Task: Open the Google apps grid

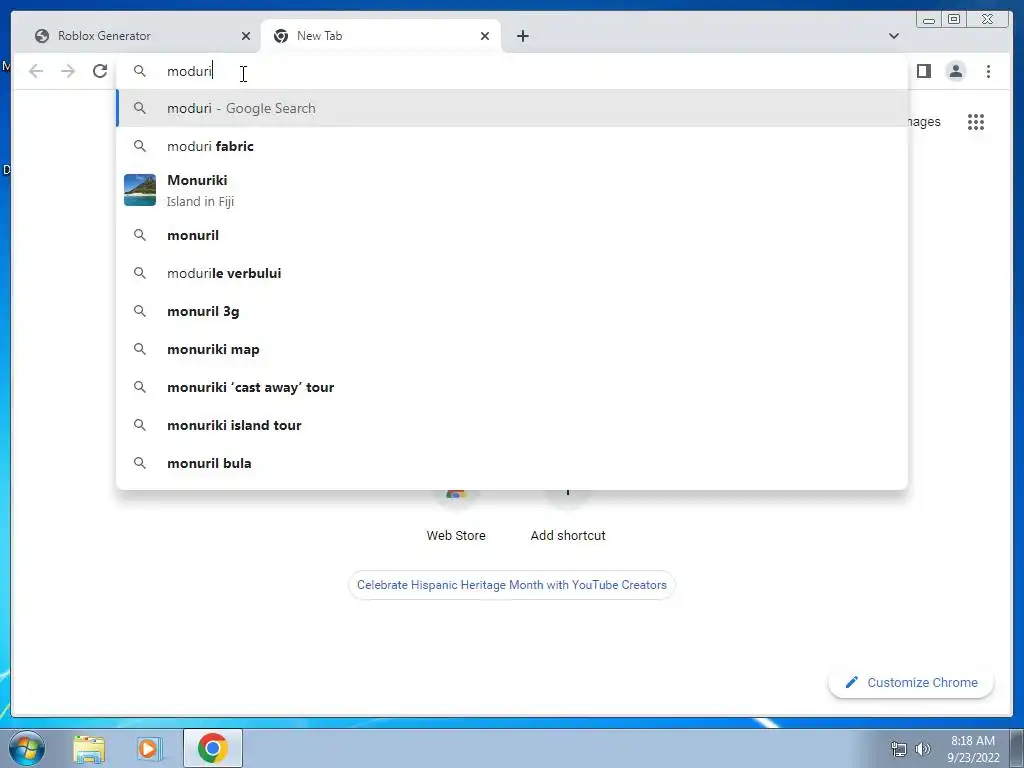Action: 976,121
